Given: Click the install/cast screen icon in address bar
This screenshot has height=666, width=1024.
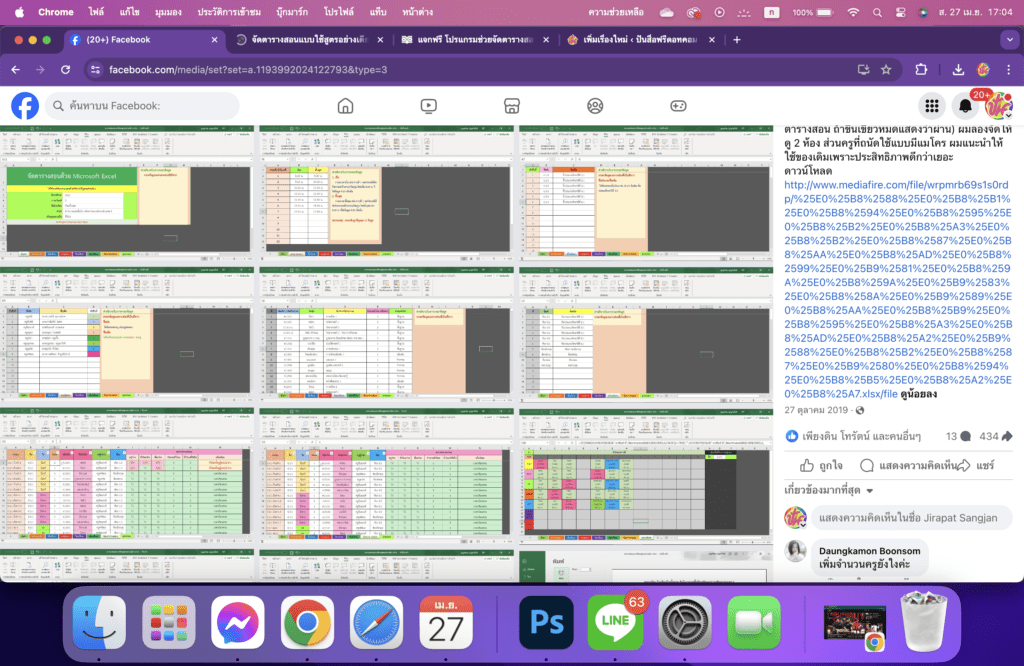Looking at the screenshot, I should 863,69.
